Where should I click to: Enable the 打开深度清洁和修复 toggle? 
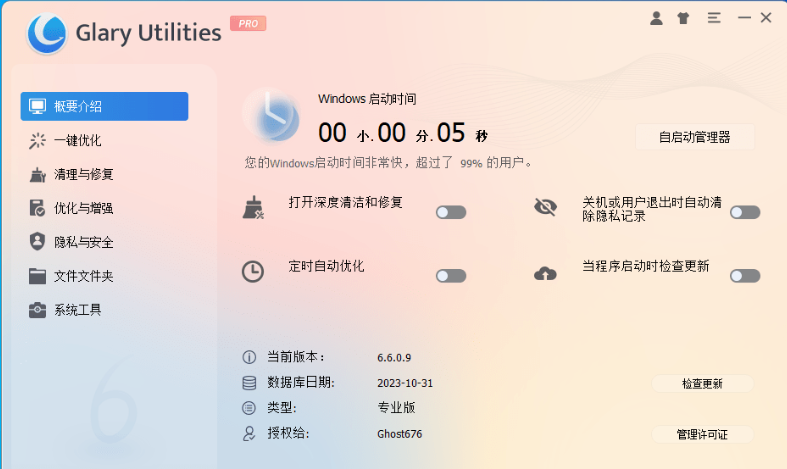(451, 212)
